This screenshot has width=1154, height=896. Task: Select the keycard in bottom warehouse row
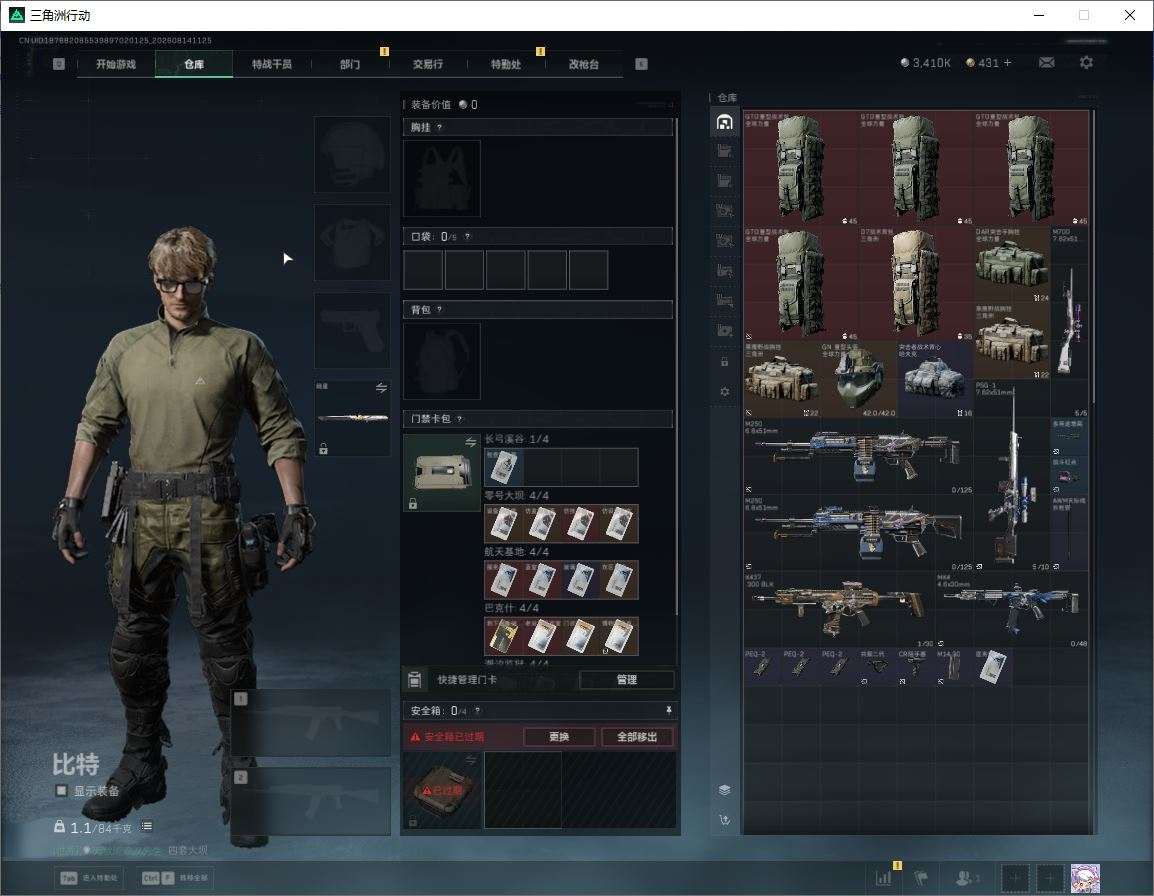coord(993,666)
